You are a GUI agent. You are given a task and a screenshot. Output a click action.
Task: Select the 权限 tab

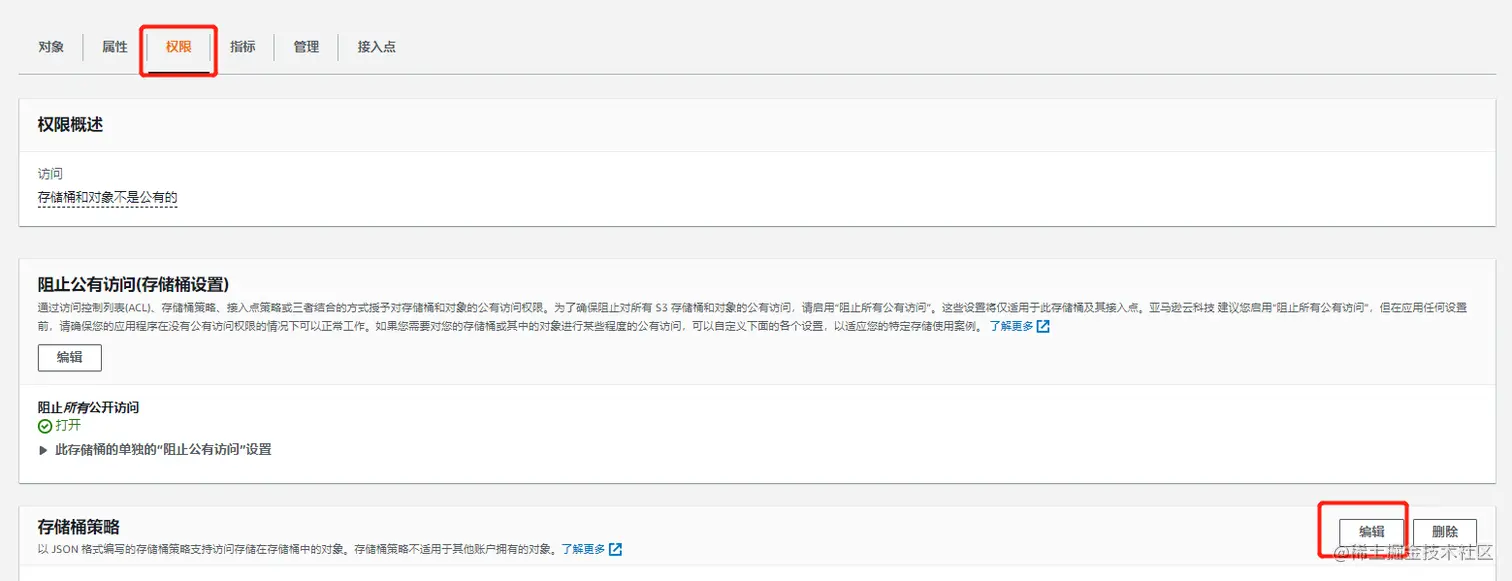[177, 46]
